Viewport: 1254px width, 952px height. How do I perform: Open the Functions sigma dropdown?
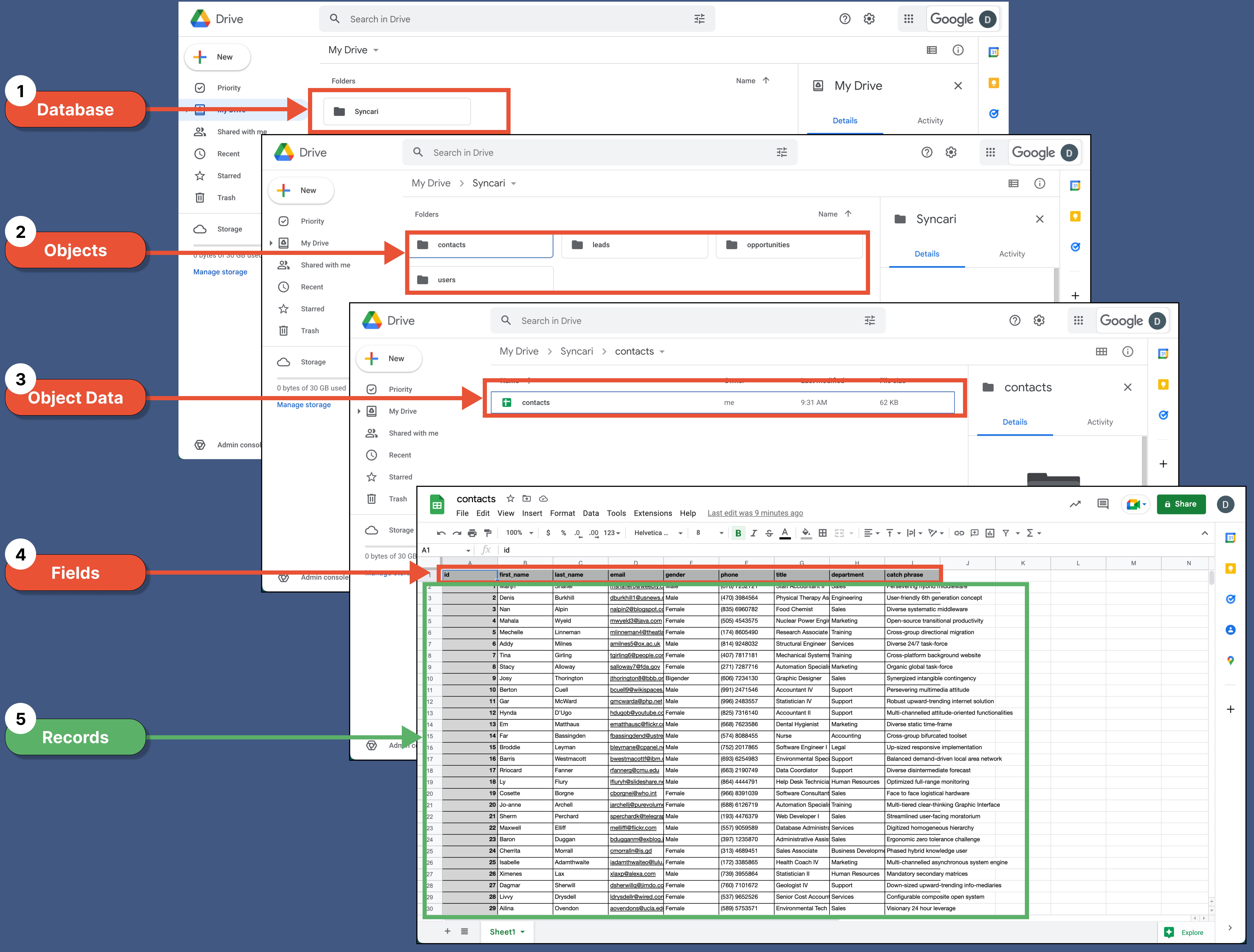(x=1033, y=533)
